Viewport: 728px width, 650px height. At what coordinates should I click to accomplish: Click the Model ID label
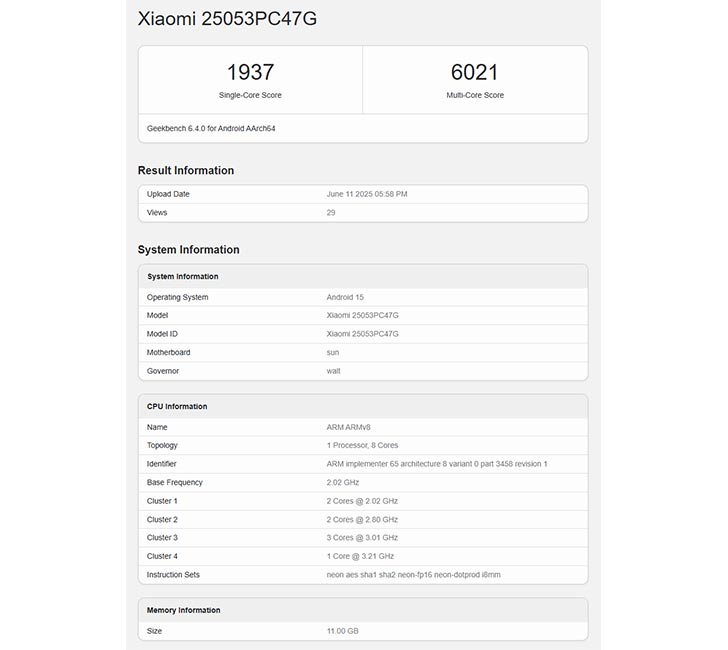click(162, 334)
